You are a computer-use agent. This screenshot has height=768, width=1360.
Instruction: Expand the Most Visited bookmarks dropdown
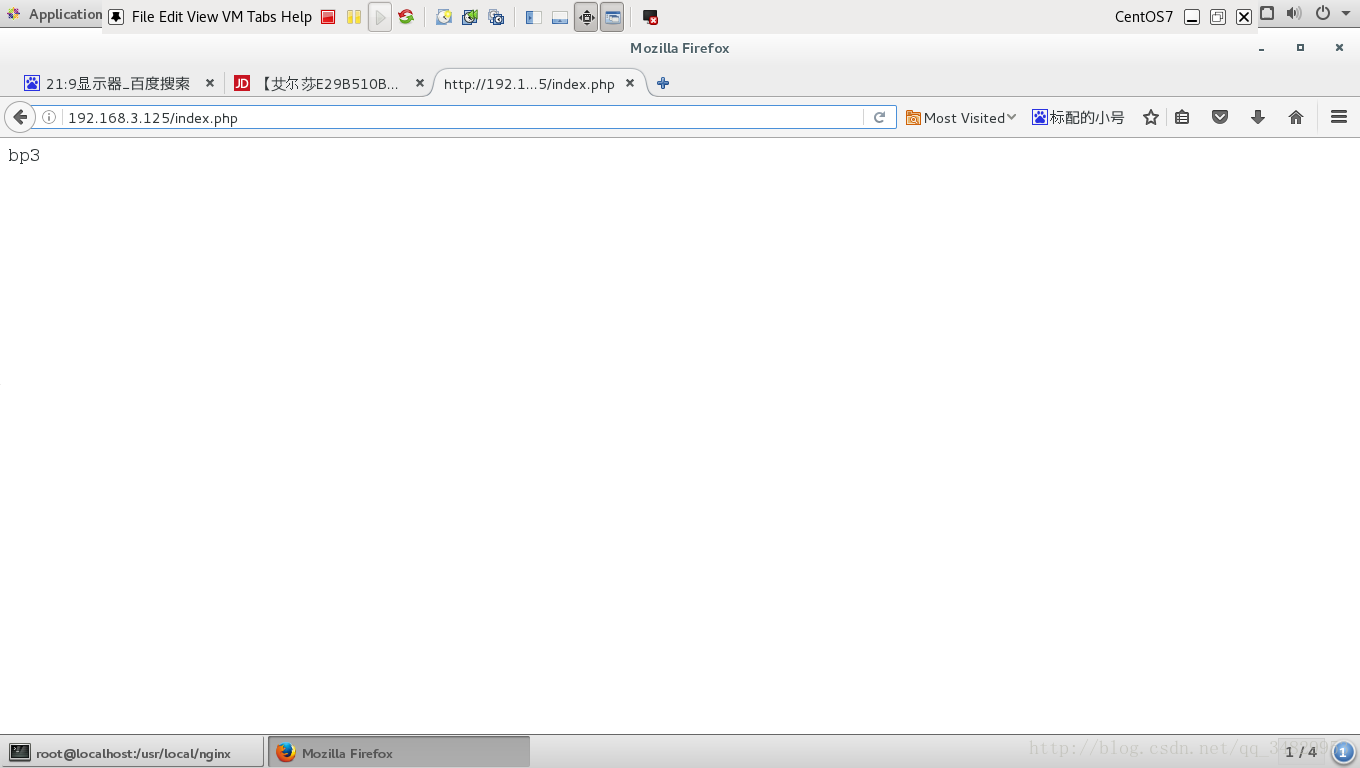[961, 117]
